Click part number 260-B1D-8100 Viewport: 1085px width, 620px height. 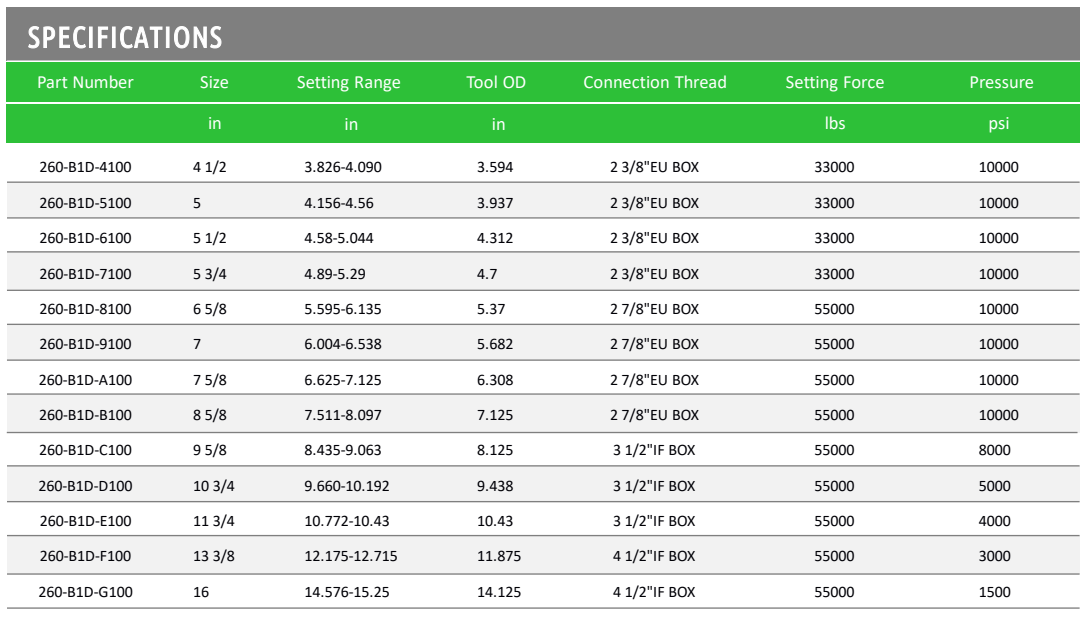pyautogui.click(x=85, y=309)
